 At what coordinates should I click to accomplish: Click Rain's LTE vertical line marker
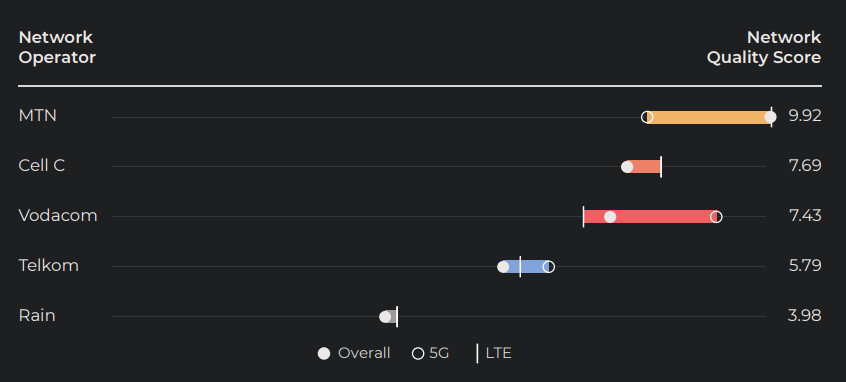pos(397,317)
